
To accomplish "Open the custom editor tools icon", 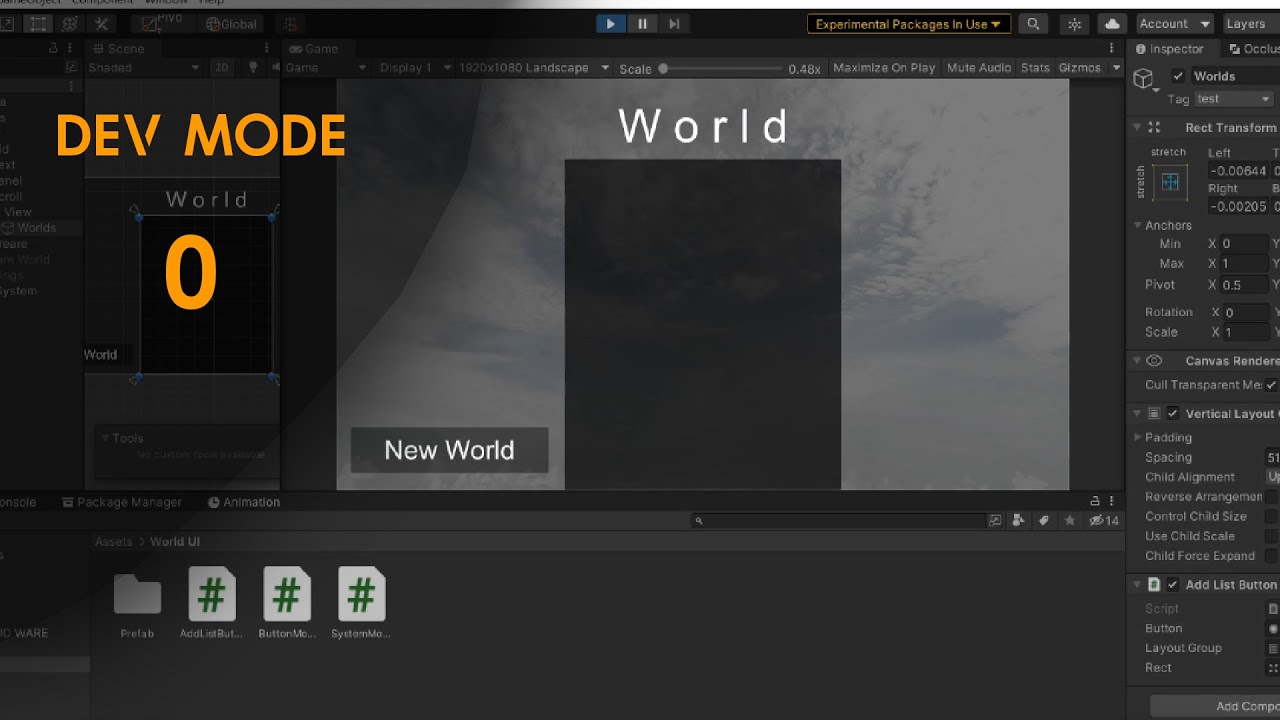I will [x=102, y=24].
